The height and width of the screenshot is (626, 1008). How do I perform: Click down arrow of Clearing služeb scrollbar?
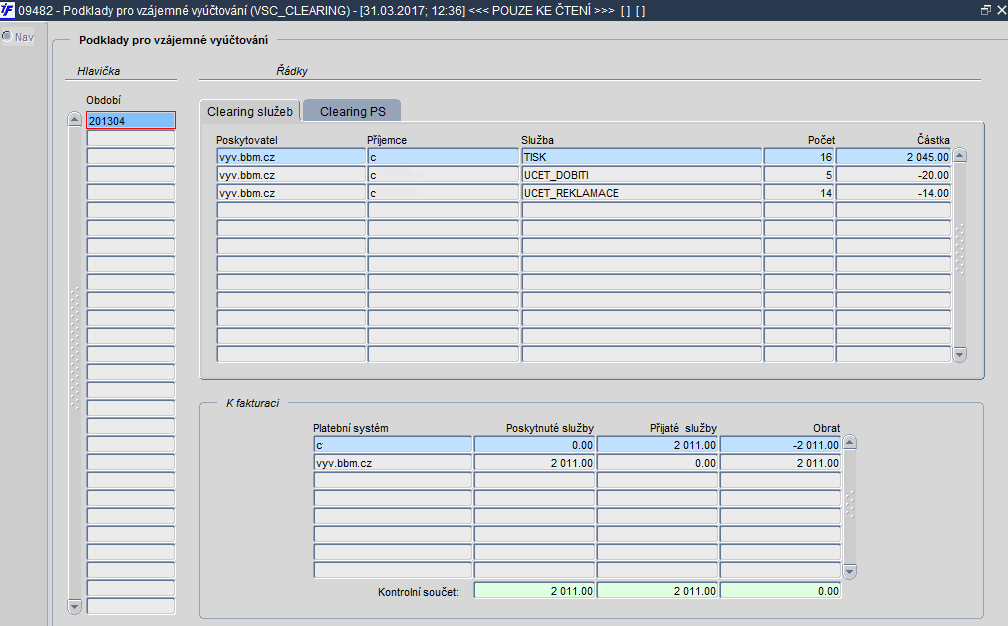960,355
